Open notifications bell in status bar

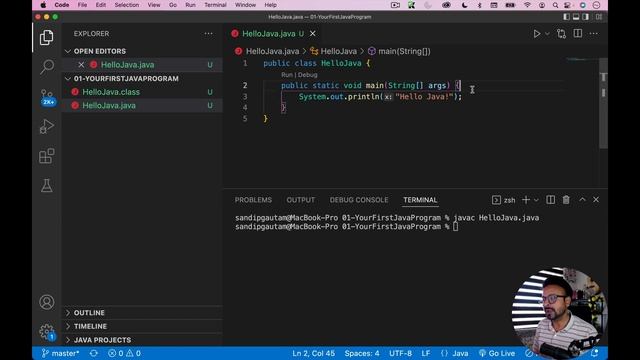click(595, 353)
